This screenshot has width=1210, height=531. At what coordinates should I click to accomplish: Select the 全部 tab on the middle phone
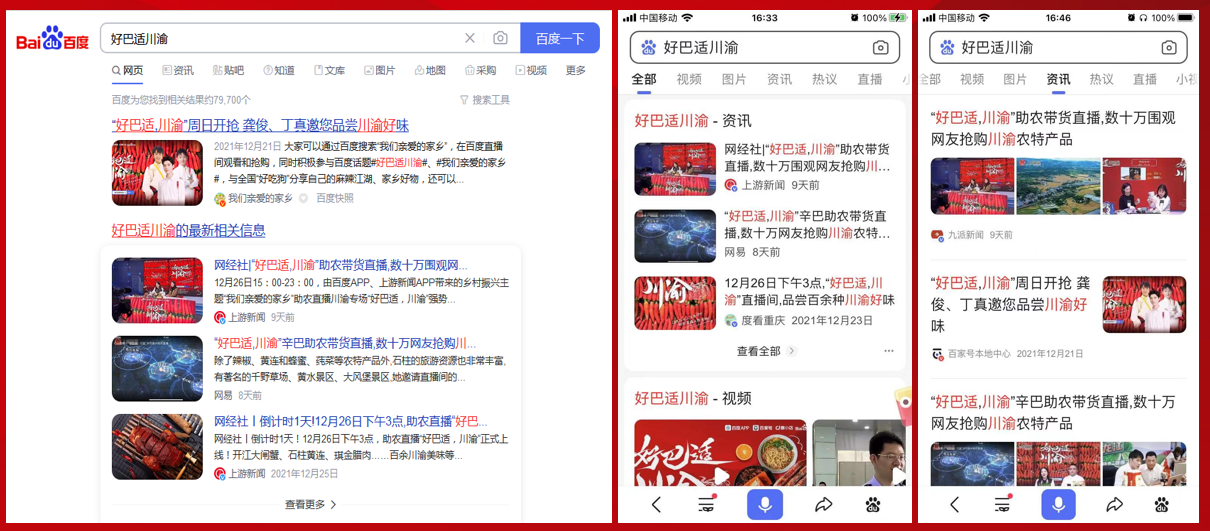[644, 79]
